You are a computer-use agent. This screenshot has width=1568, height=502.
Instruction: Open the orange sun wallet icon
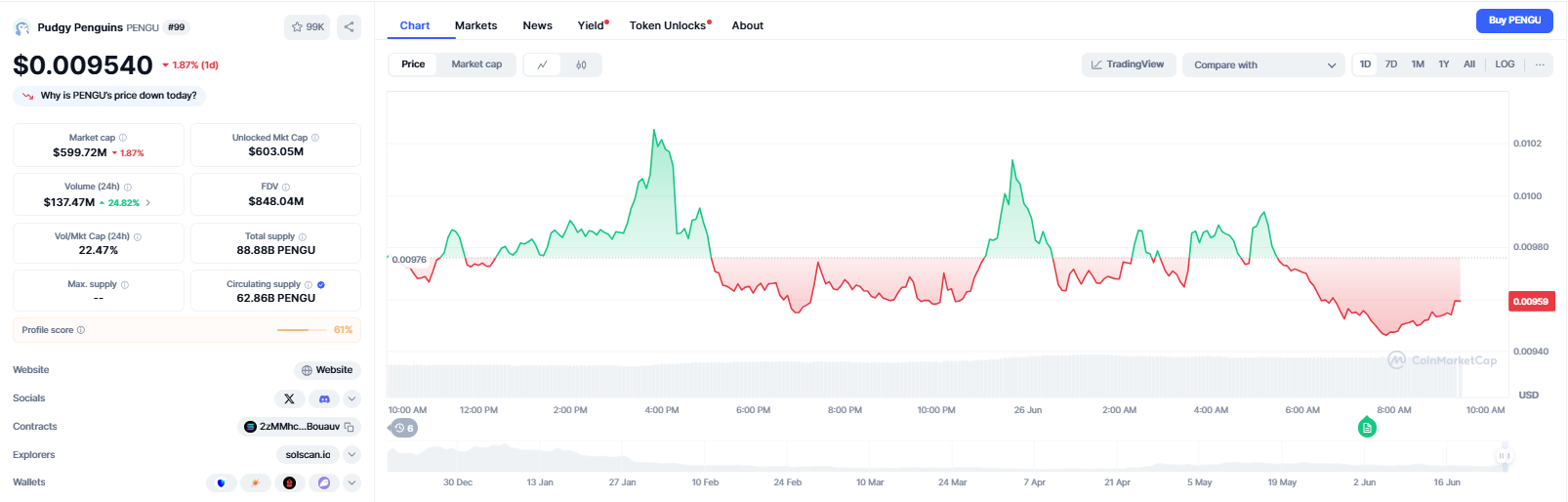click(256, 482)
